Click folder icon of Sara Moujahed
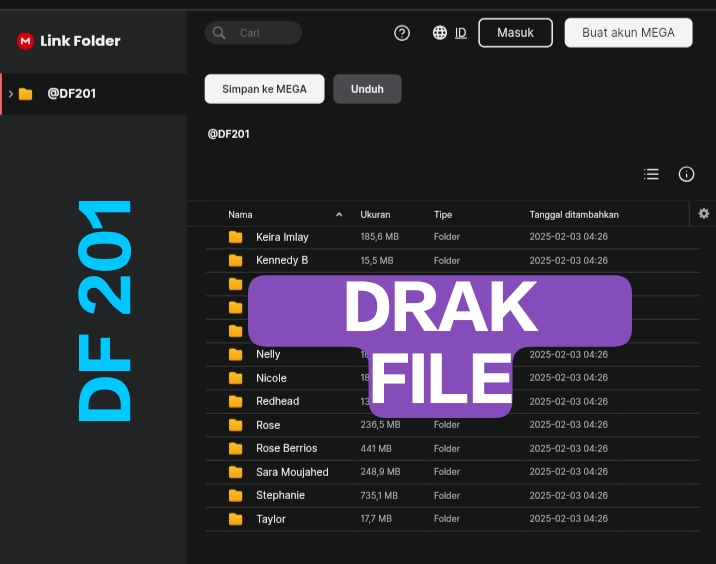The height and width of the screenshot is (564, 716). (x=236, y=472)
